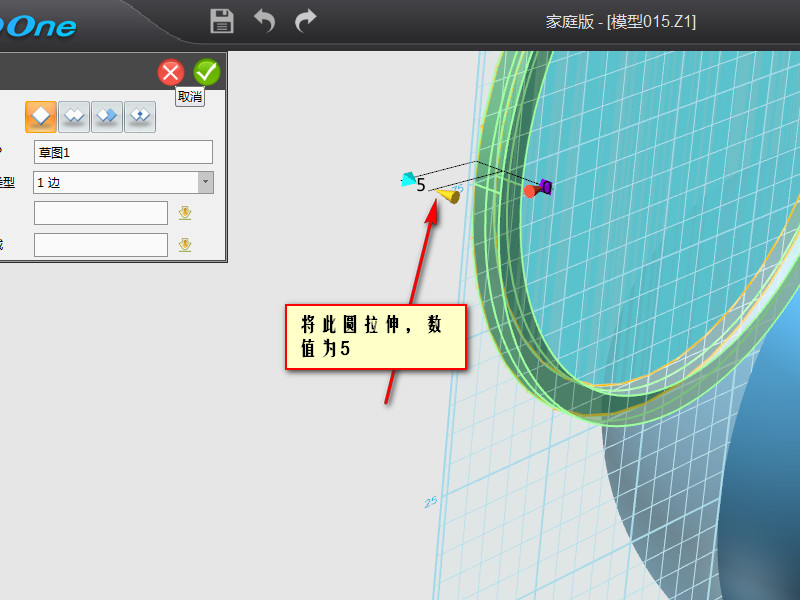Click the save file icon
This screenshot has width=800, height=600.
coord(222,20)
